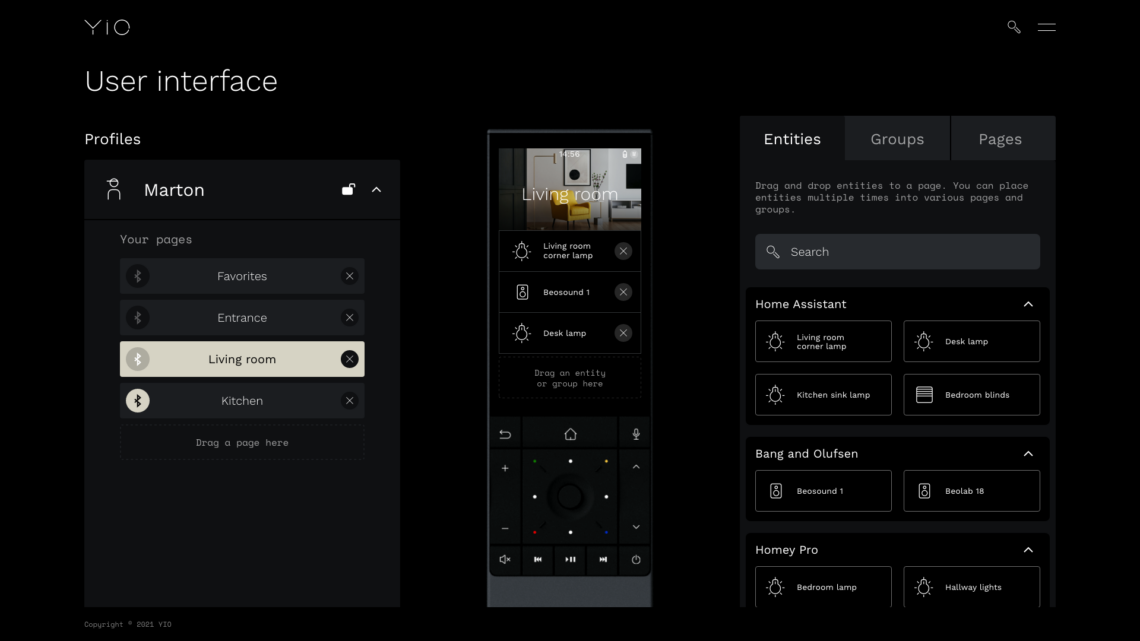Click the Bluetooth icon beside Favorites page
Viewport: 1140px width, 641px height.
tap(138, 276)
